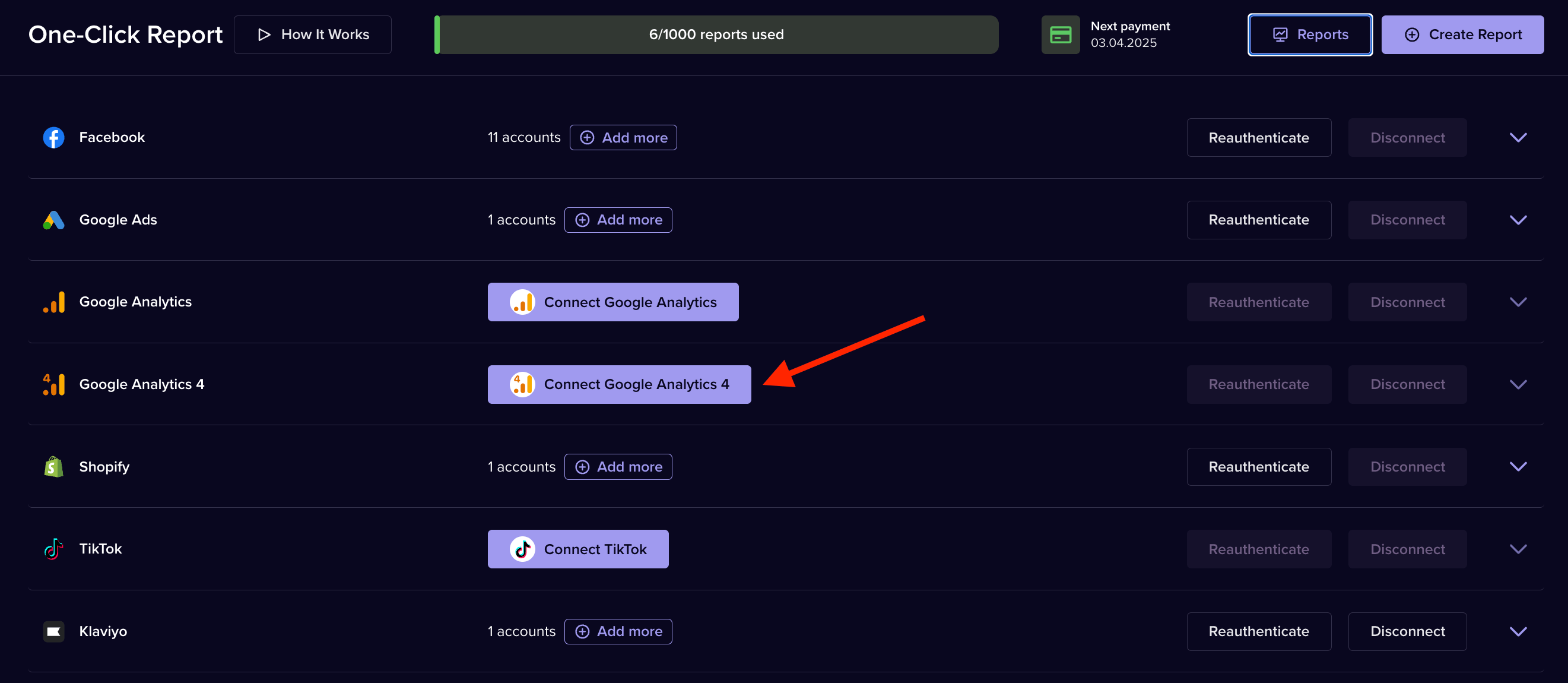The width and height of the screenshot is (1568, 683).
Task: Click the play icon in How It Works
Action: pyautogui.click(x=264, y=34)
